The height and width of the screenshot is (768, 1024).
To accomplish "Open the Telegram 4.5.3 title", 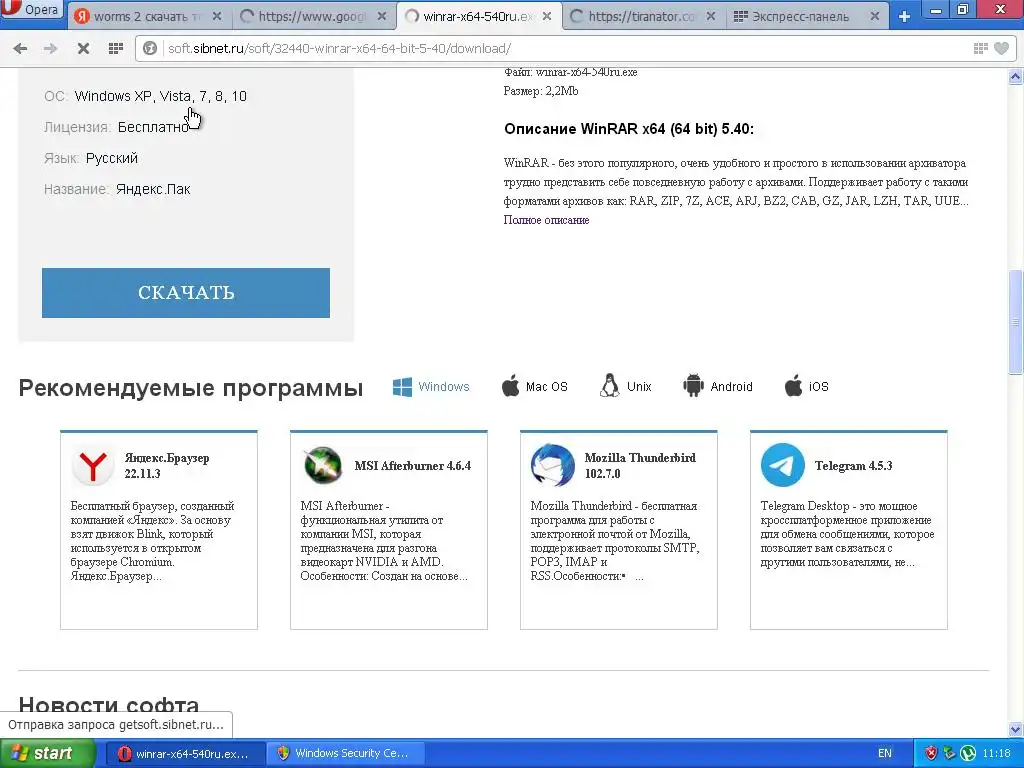I will coord(853,466).
